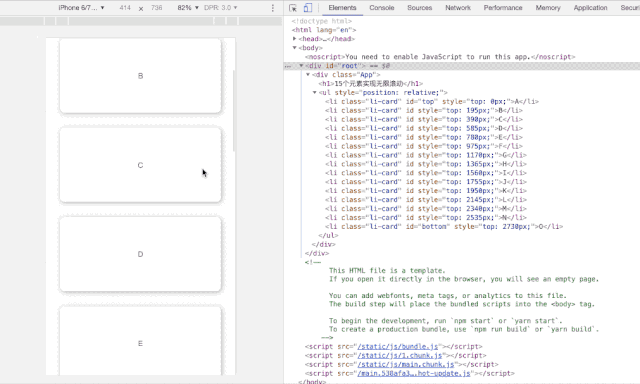Click the ellipsis beside the root div row
Viewport: 640px width, 384px height.
(x=288, y=66)
